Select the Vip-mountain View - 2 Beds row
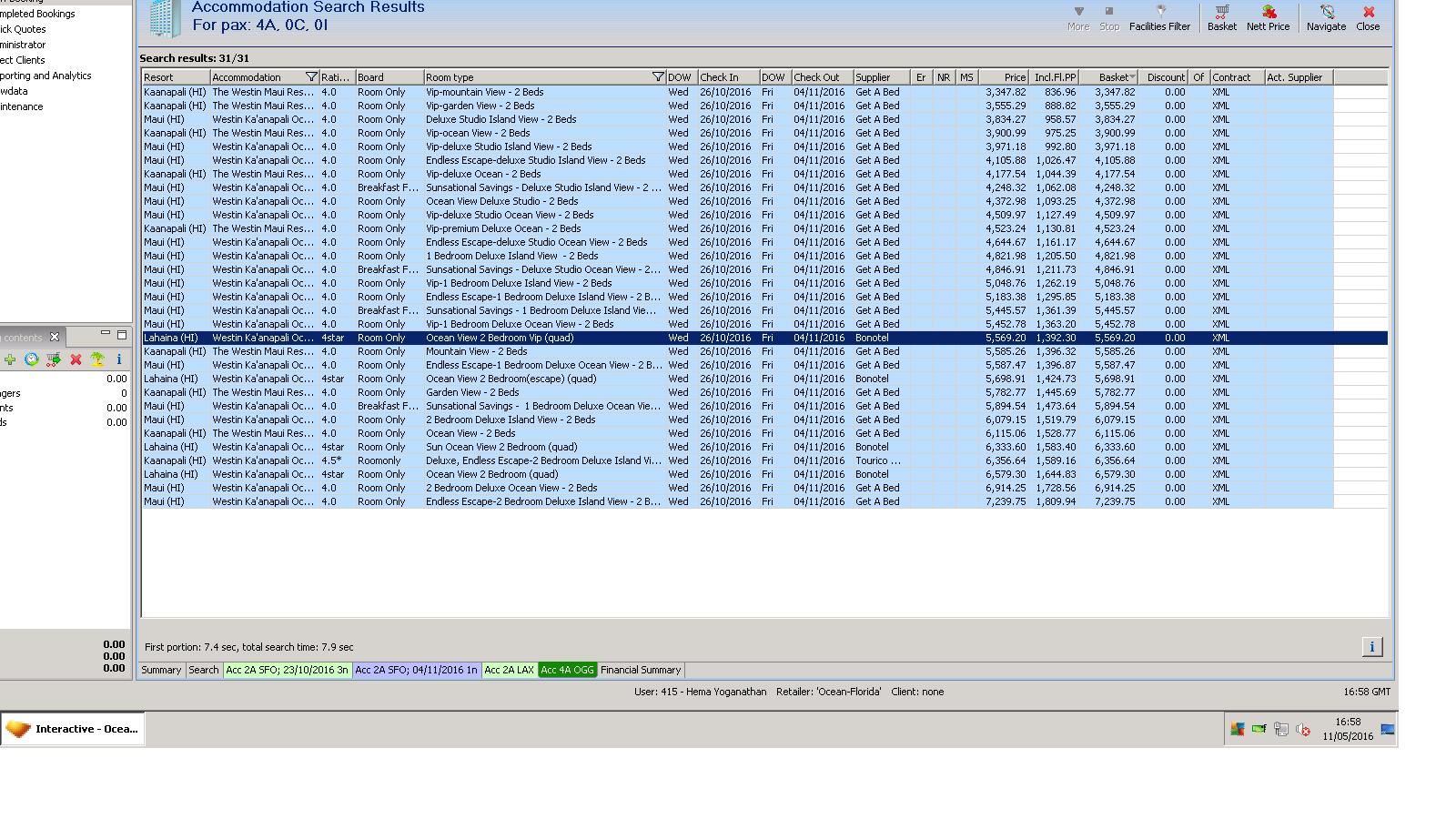Viewport: 1456px width, 819px height. (764, 92)
